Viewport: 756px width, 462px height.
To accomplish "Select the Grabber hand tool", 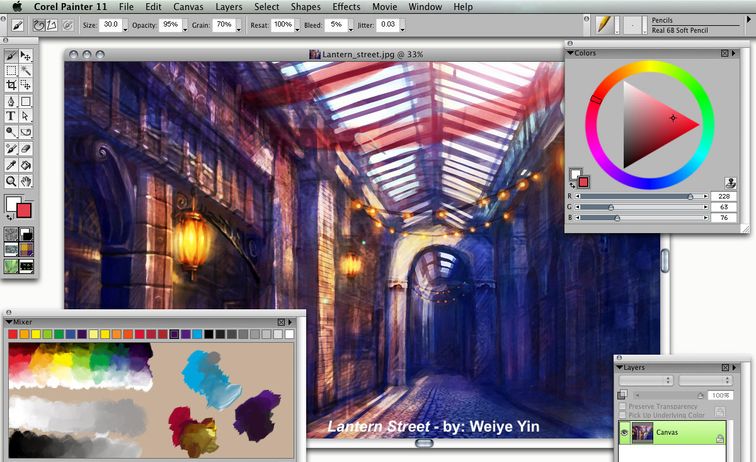I will pyautogui.click(x=26, y=181).
